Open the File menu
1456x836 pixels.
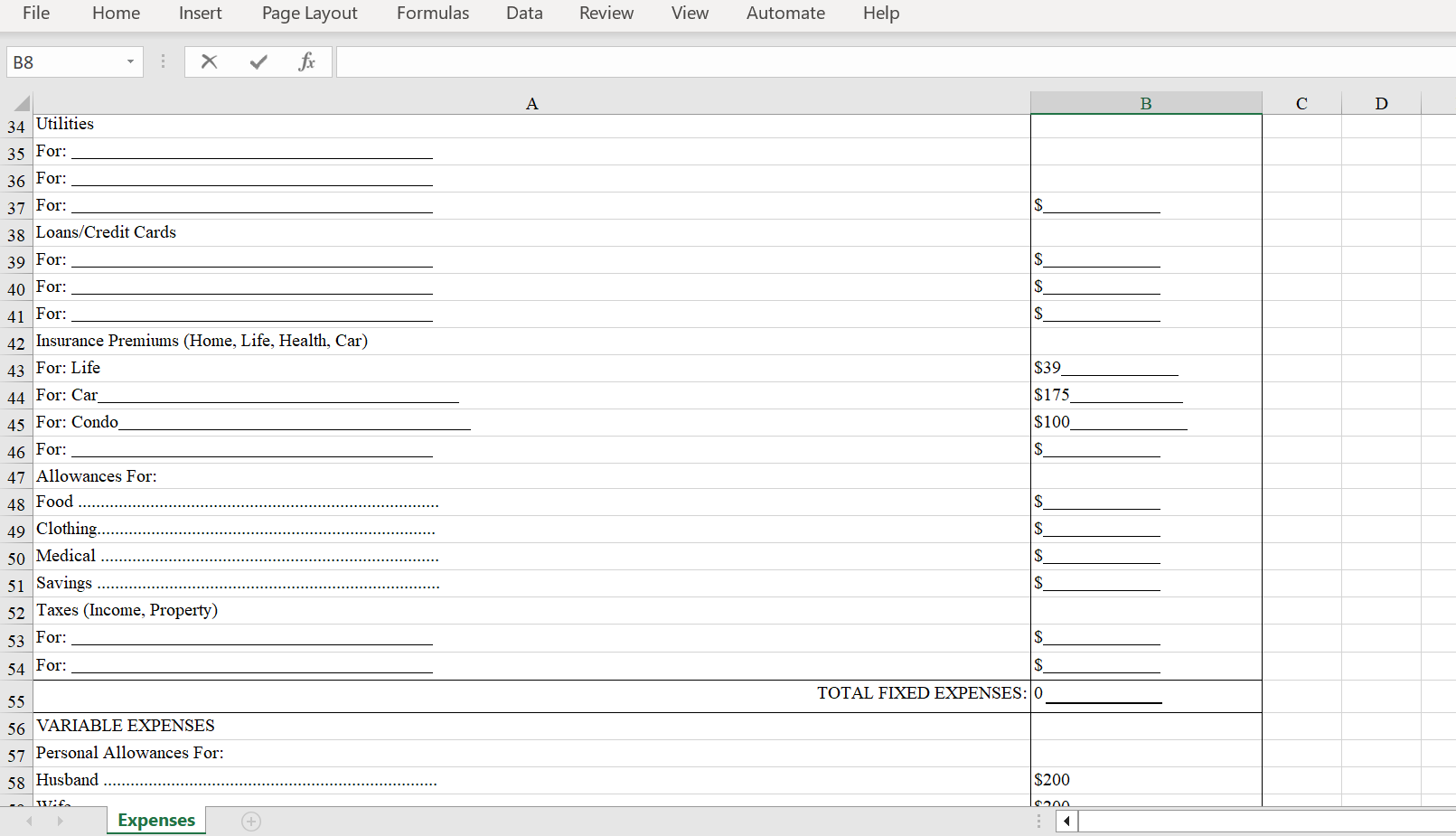(36, 14)
